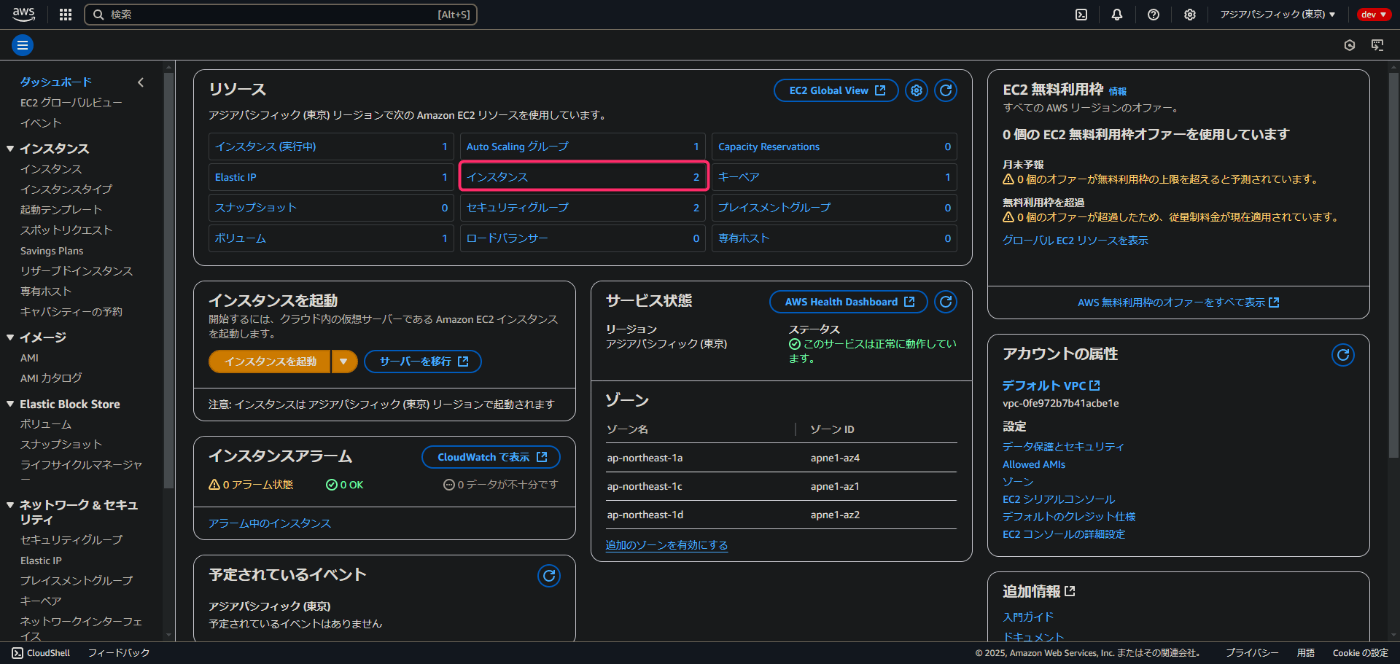Collapse the イメージ sidebar section

point(10,337)
